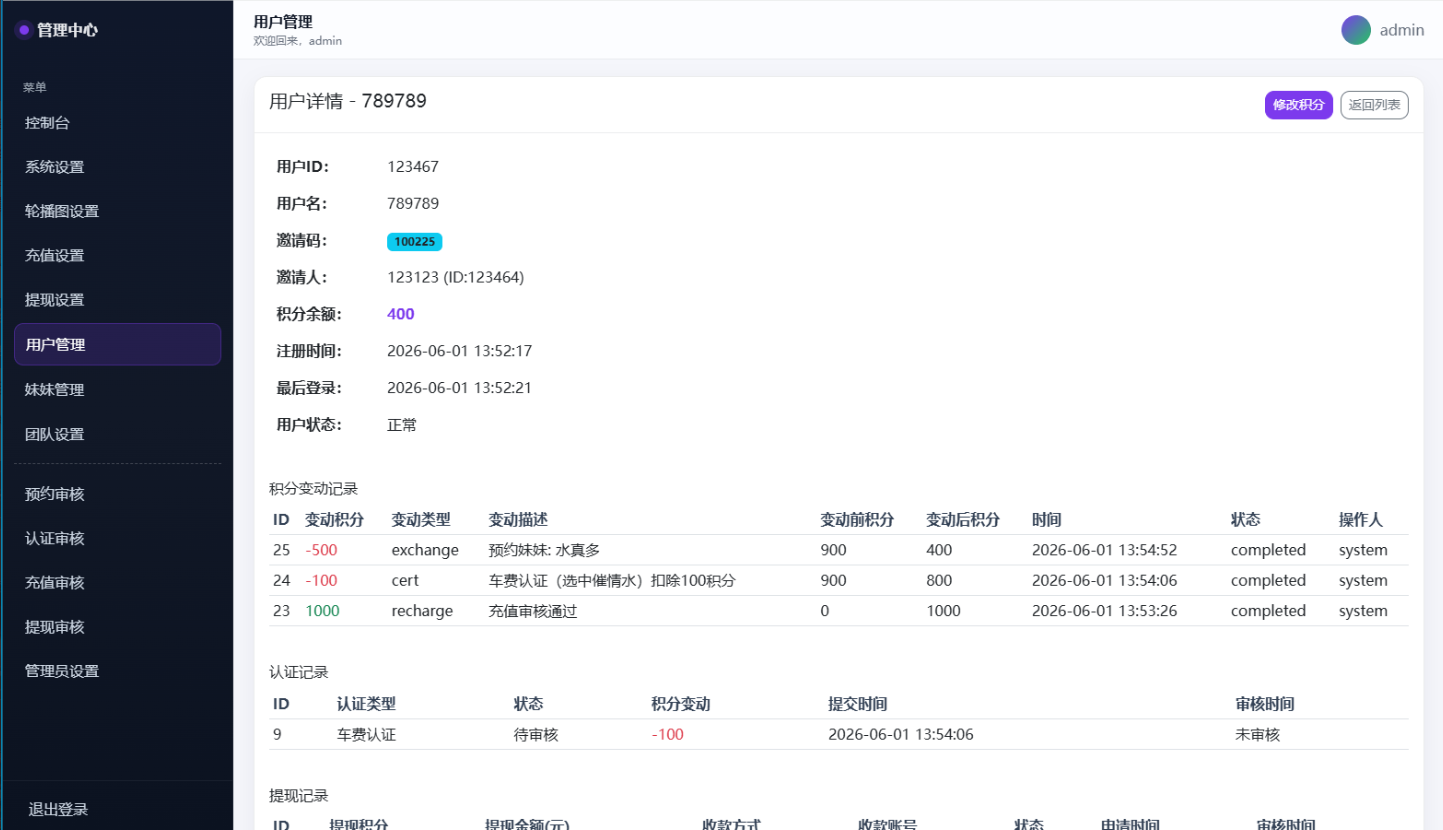Click ID 25 in points record

point(281,550)
